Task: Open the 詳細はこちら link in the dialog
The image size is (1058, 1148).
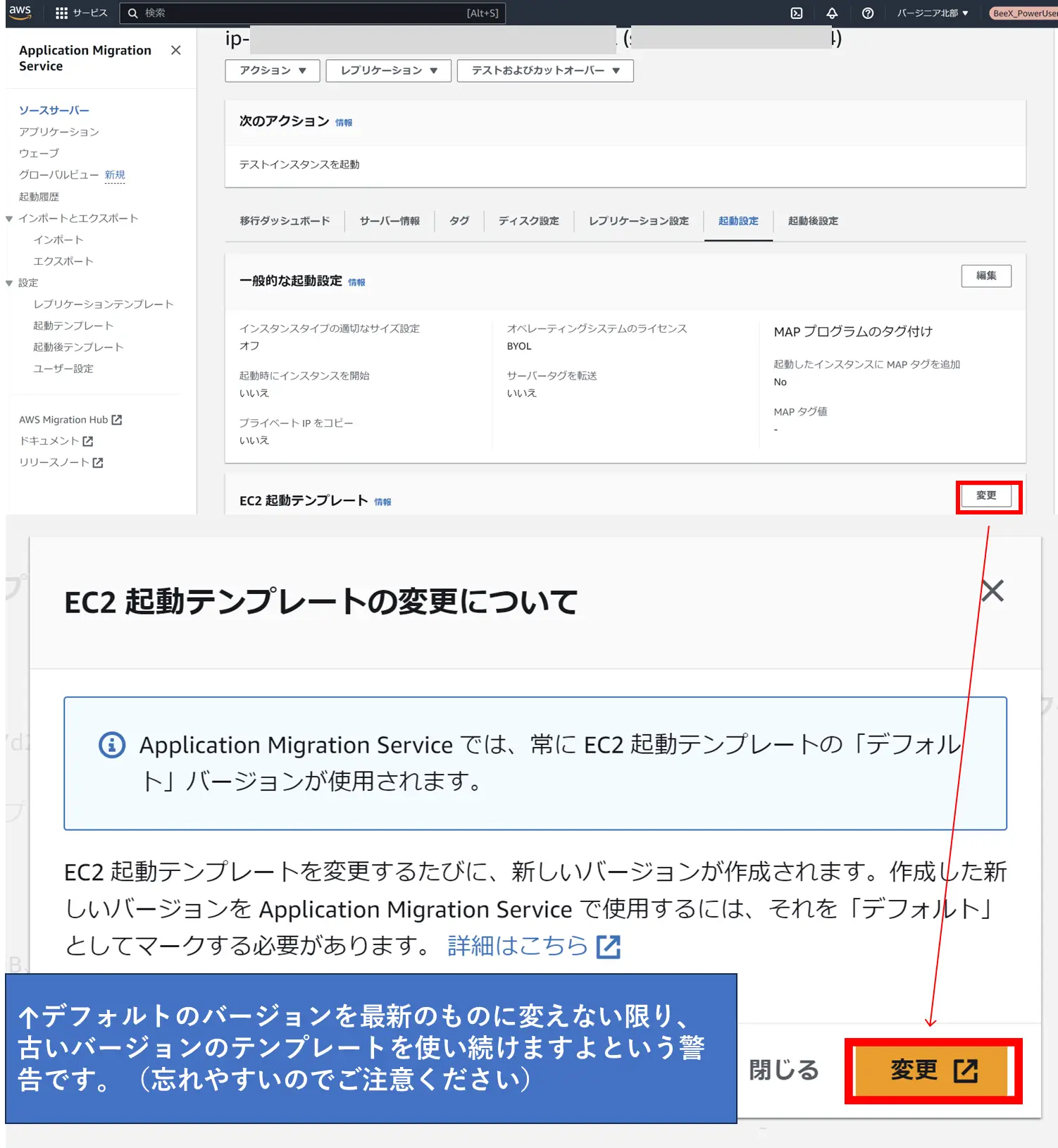Action: pyautogui.click(x=534, y=945)
